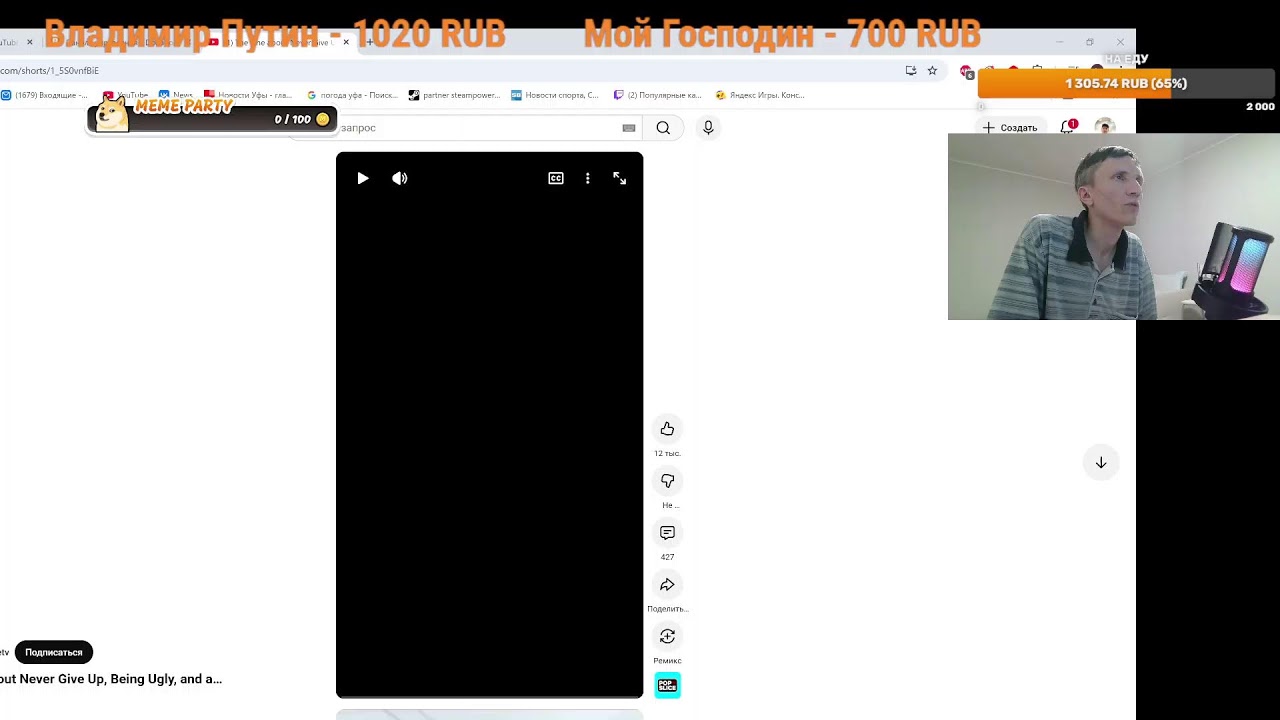1280x720 pixels.
Task: Open the Ремикс remix option
Action: (x=667, y=637)
